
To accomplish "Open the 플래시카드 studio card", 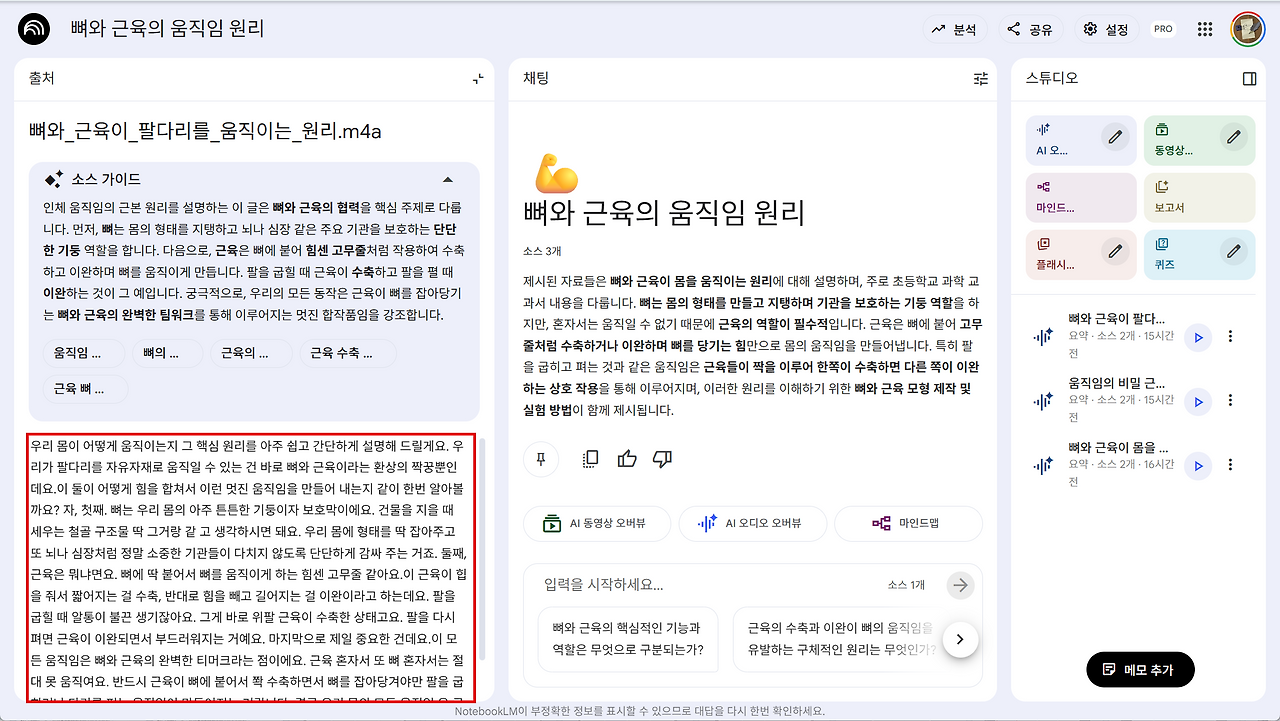I will point(1081,255).
